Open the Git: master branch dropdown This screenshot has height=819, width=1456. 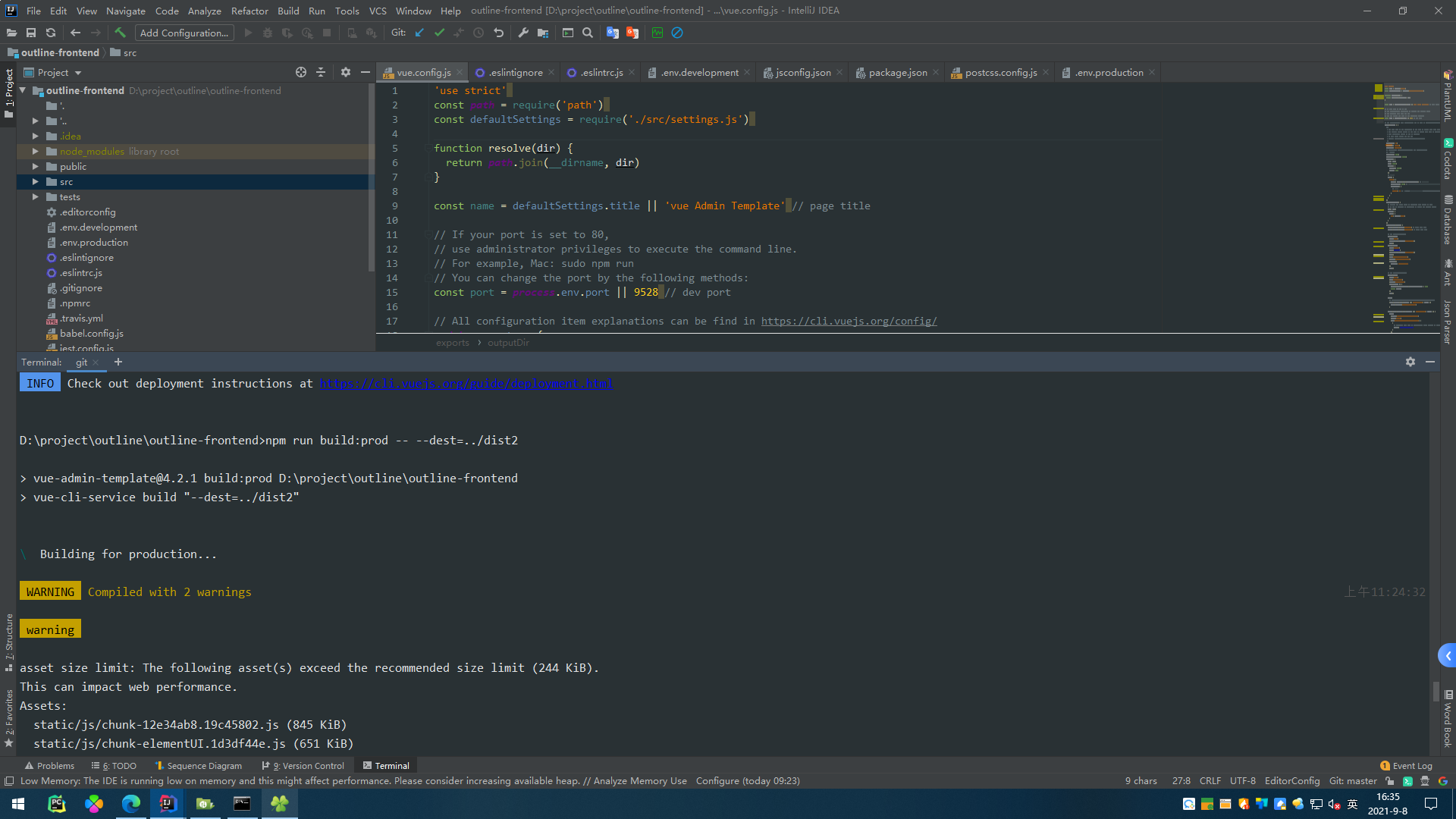pyautogui.click(x=1353, y=781)
